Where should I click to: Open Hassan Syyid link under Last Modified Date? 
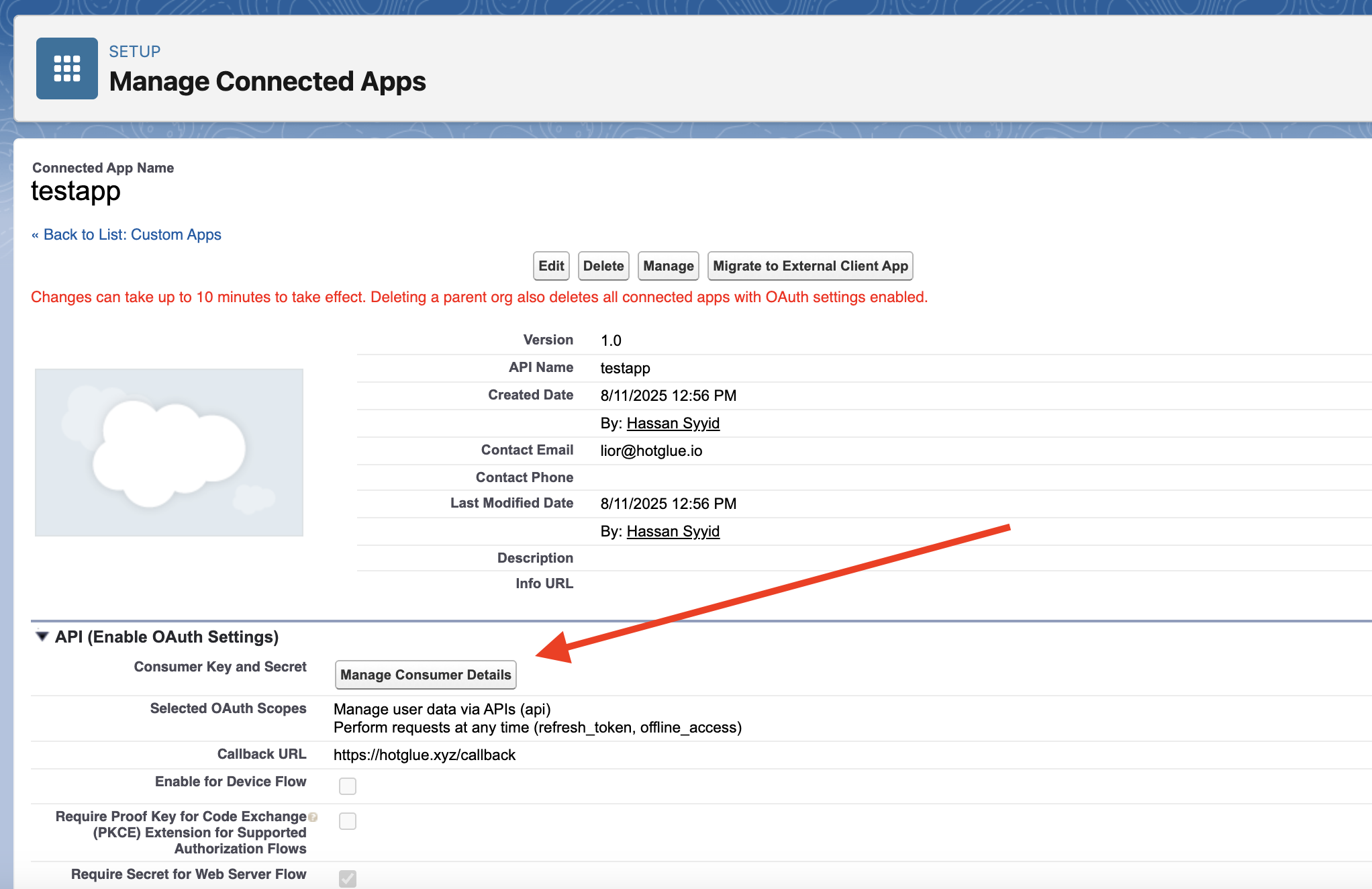(x=673, y=531)
